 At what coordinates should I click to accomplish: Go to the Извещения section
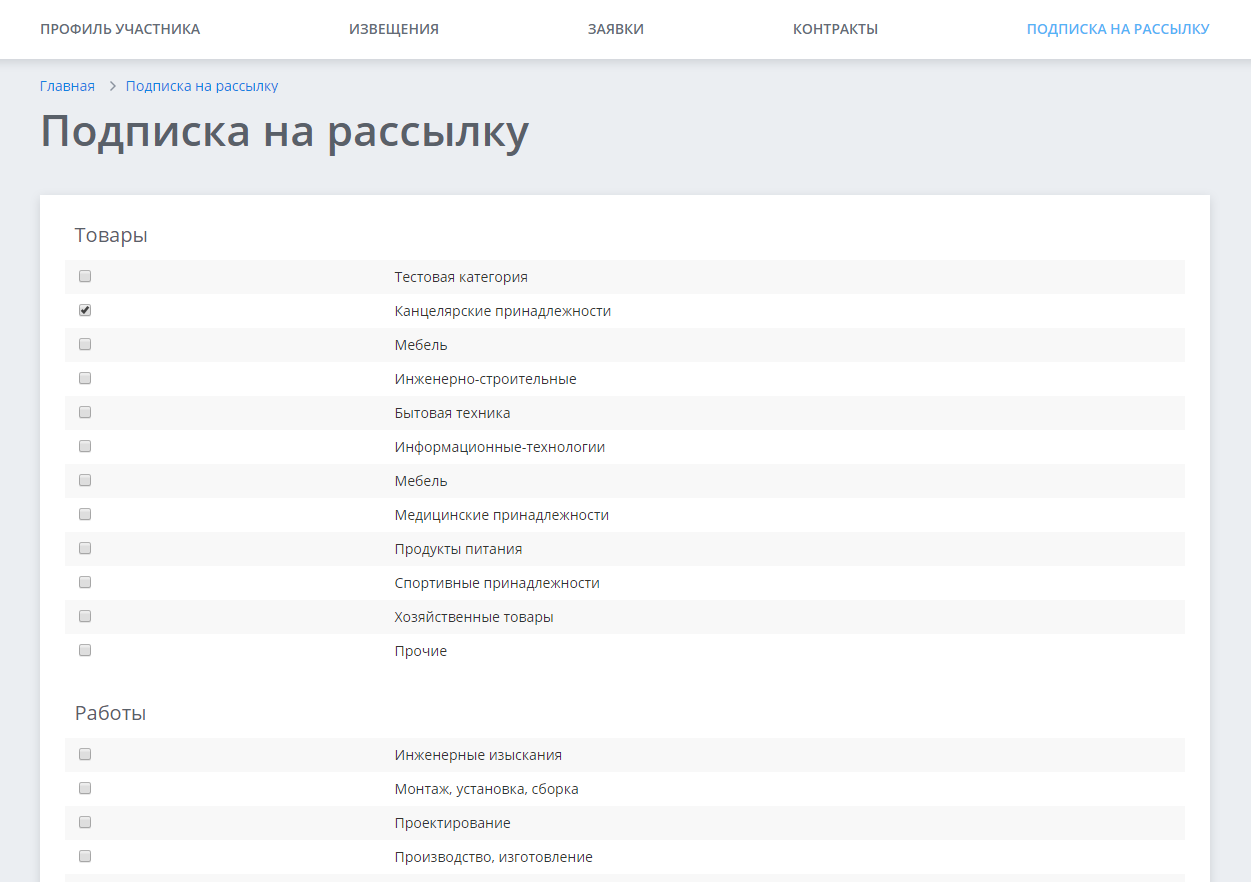click(x=393, y=29)
